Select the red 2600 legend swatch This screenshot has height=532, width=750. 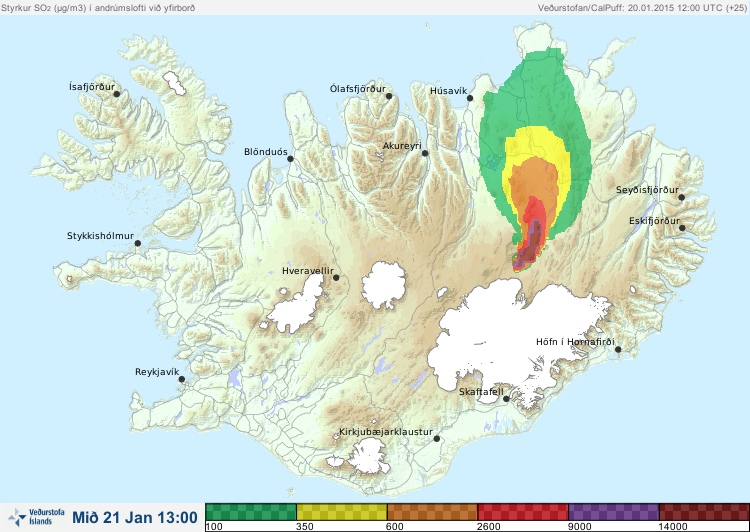tap(523, 512)
